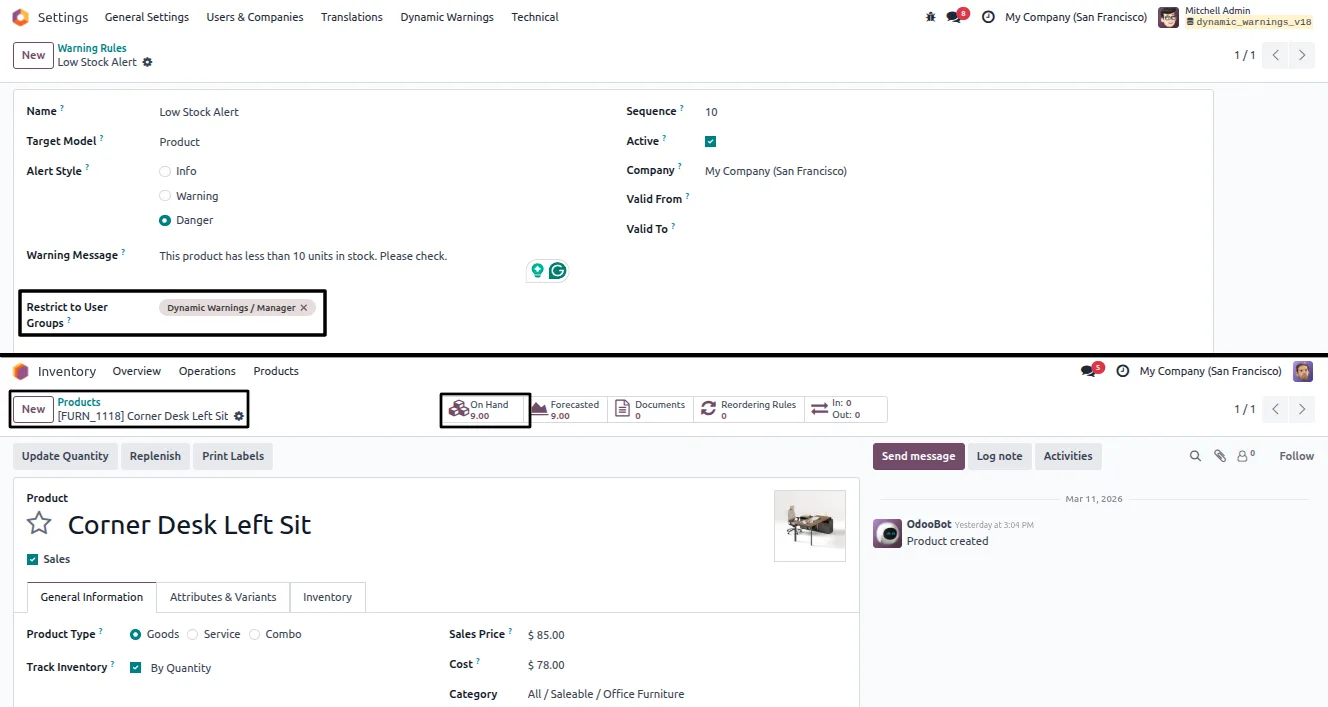
Task: Open By Quantity tracking dropdown
Action: [x=181, y=668]
